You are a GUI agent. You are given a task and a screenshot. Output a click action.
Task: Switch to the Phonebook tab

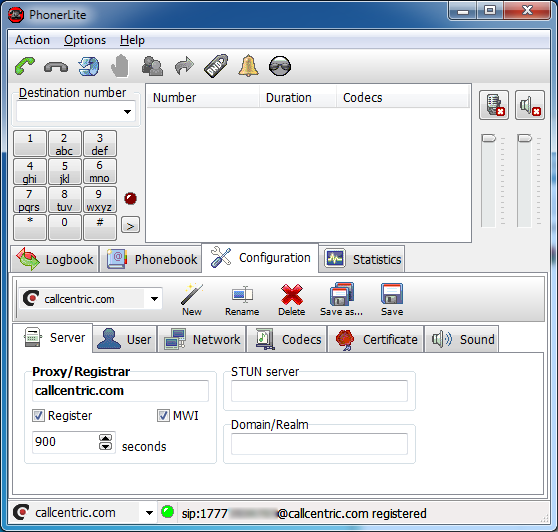click(151, 259)
